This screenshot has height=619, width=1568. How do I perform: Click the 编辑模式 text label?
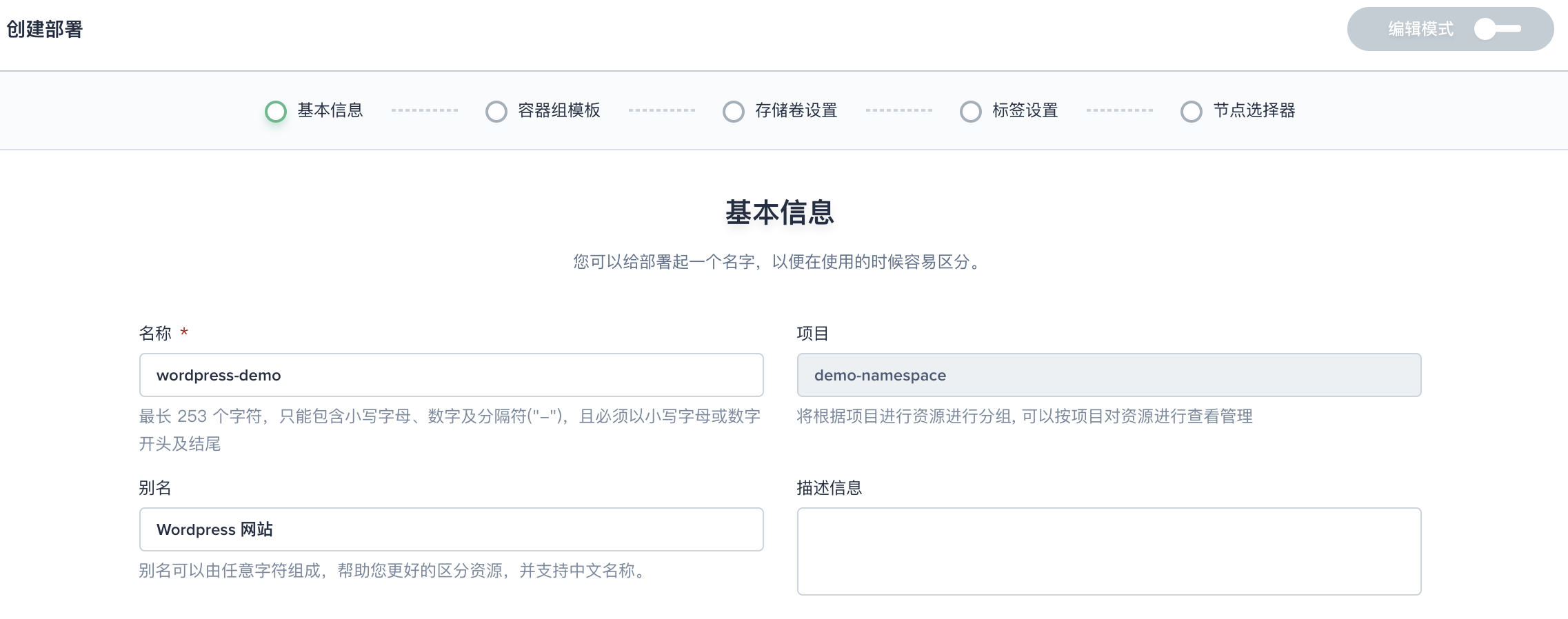pyautogui.click(x=1420, y=29)
